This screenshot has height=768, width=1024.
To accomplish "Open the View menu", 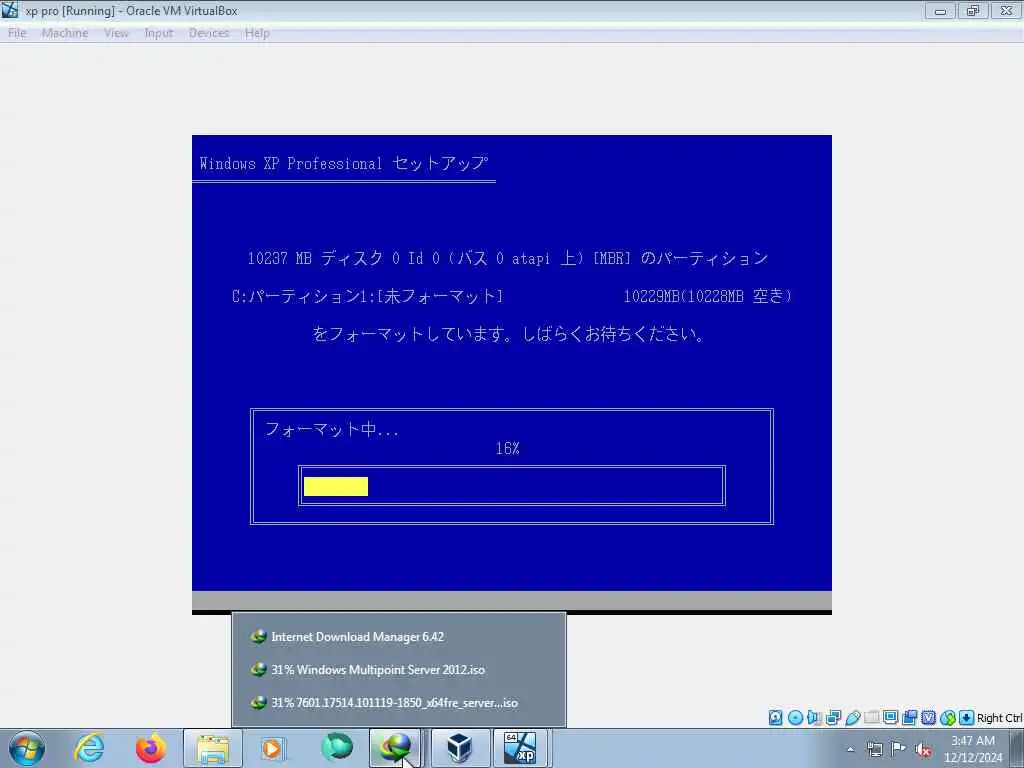I will tap(116, 33).
